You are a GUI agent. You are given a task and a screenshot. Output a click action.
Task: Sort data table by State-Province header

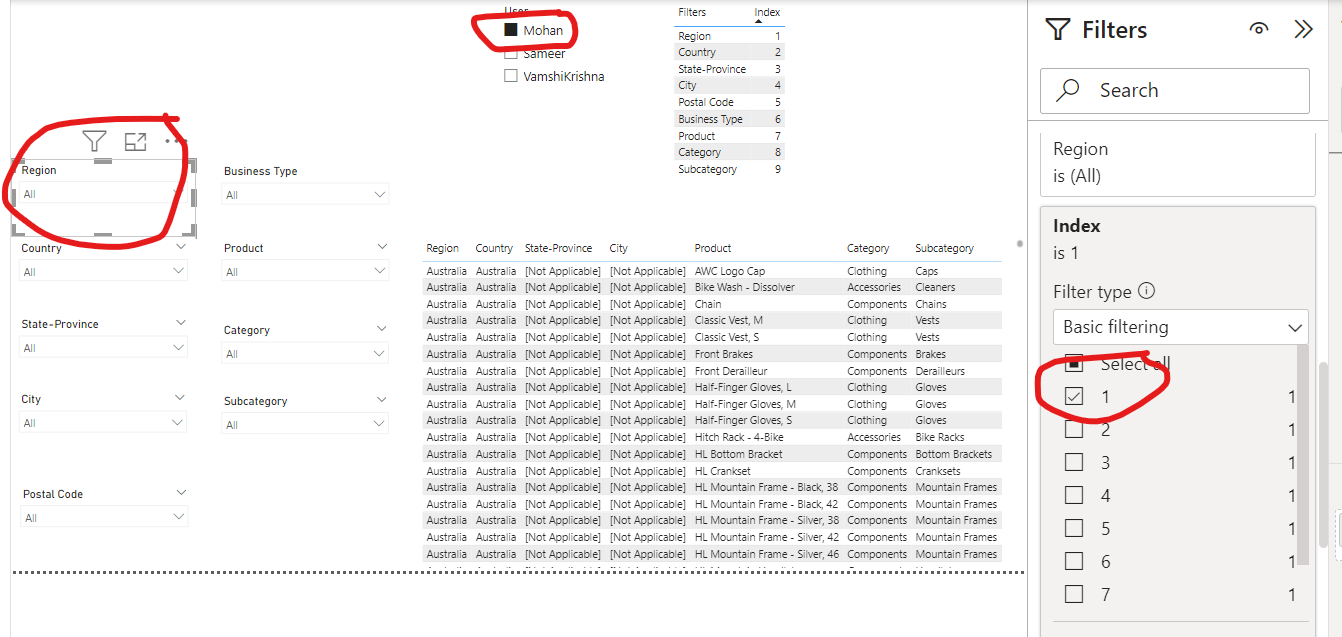tap(558, 248)
